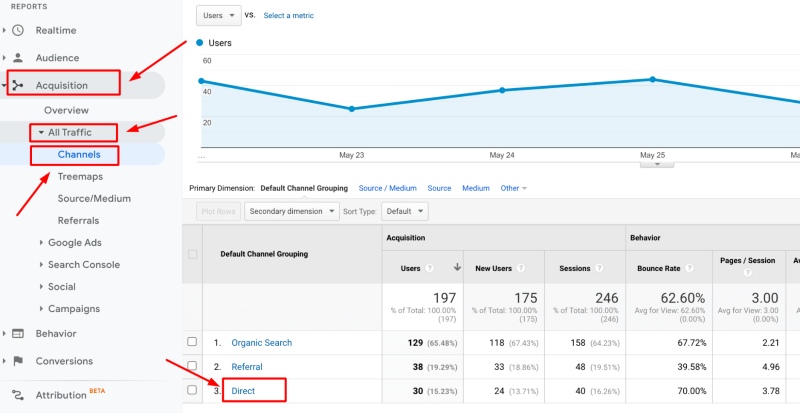Open the Acquisition Overview report
Image resolution: width=800 pixels, height=413 pixels.
click(x=66, y=110)
